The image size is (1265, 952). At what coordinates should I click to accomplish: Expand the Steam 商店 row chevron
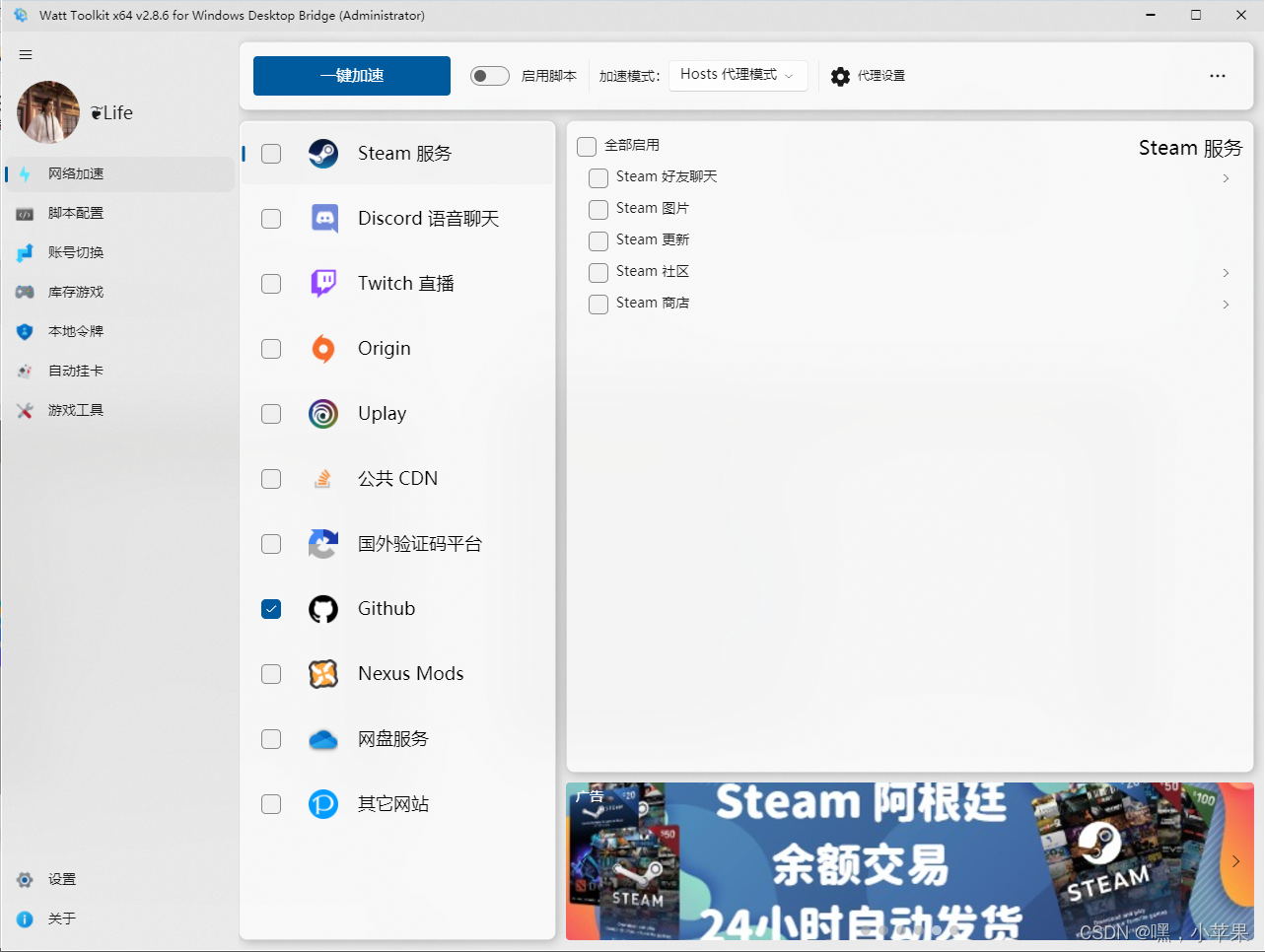1226,305
